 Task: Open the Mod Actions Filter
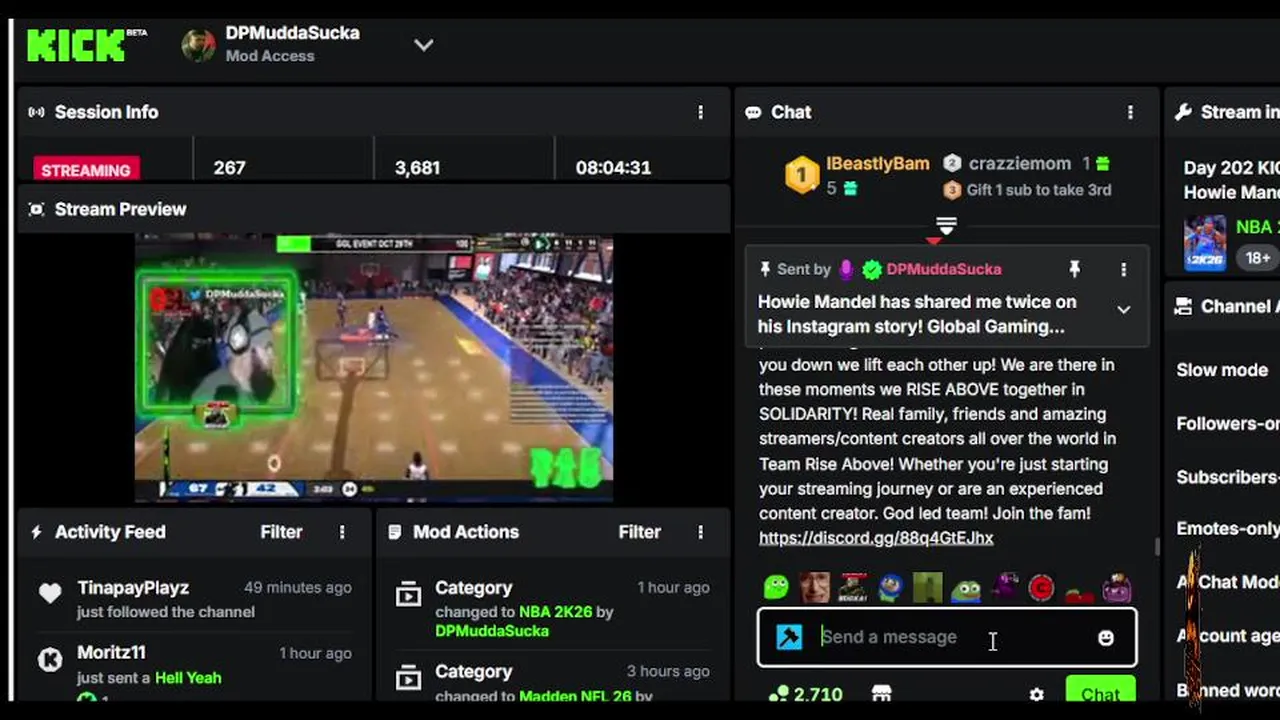639,532
